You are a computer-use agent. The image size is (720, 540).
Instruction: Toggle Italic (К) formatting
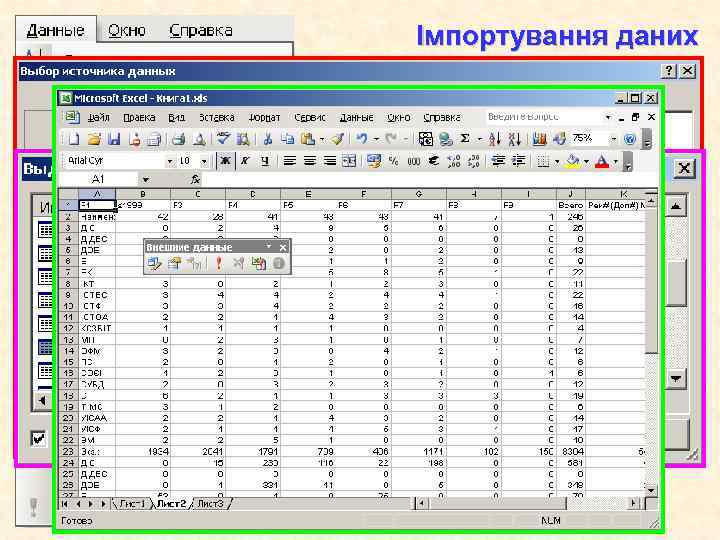245,161
